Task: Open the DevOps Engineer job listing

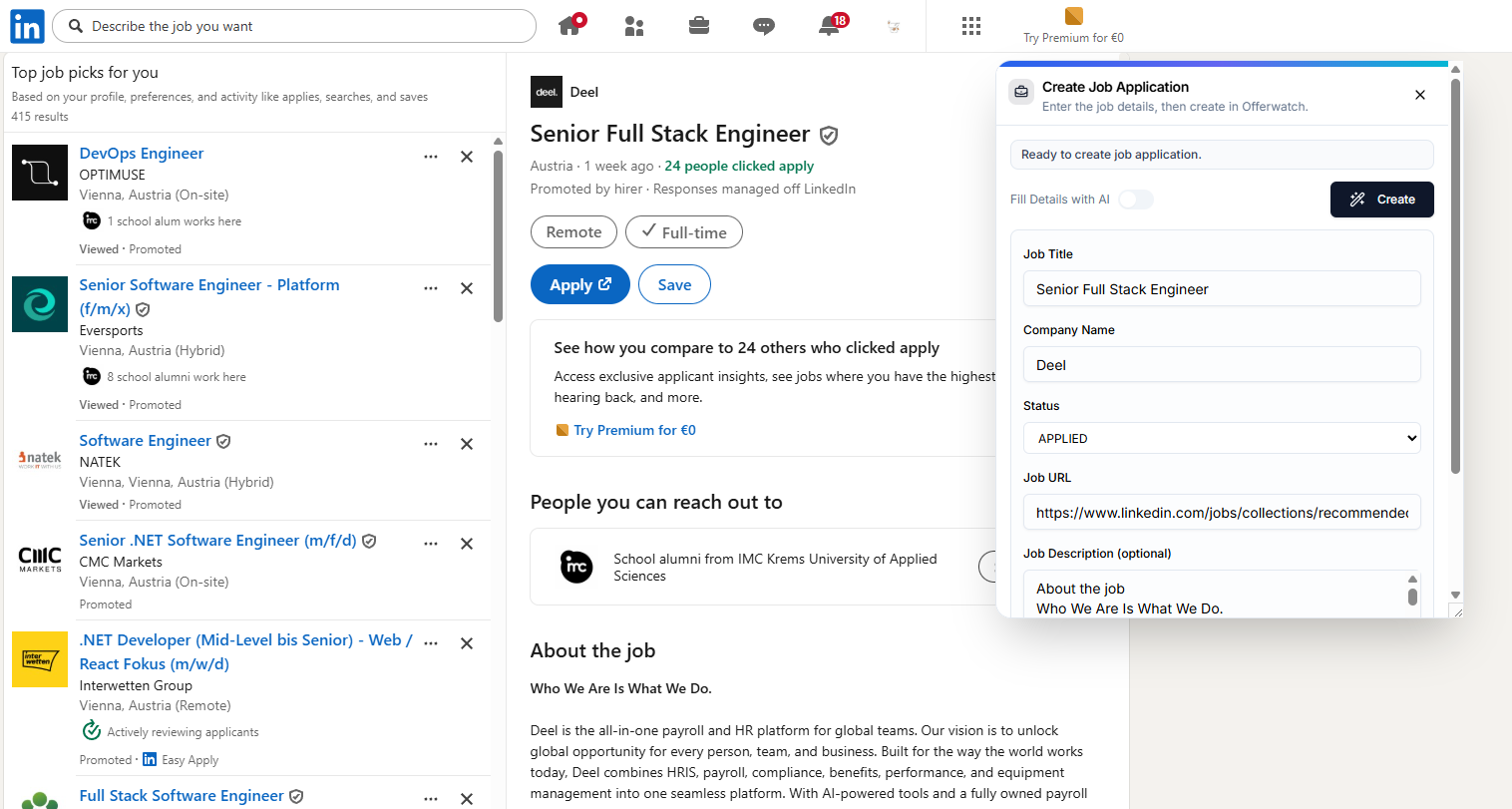Action: [x=142, y=153]
